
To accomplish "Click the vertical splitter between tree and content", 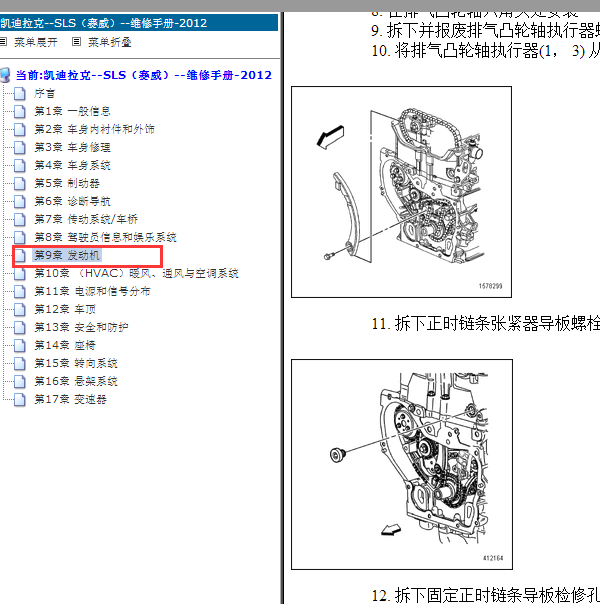I will pyautogui.click(x=282, y=308).
